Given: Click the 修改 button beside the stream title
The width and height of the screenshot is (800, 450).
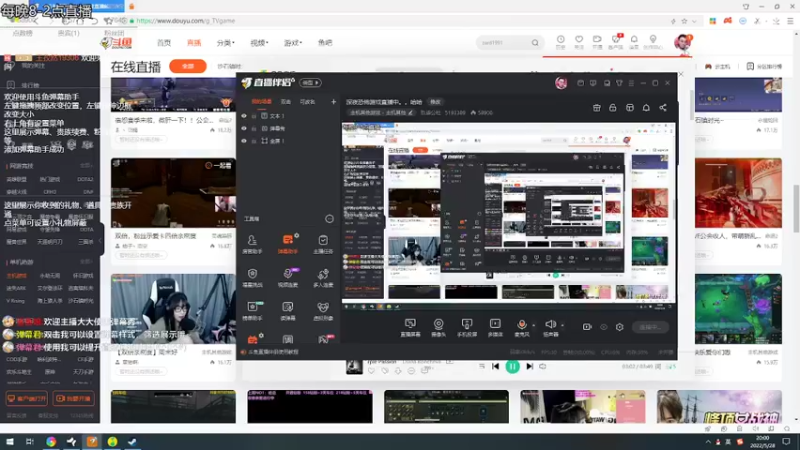Looking at the screenshot, I should (435, 102).
